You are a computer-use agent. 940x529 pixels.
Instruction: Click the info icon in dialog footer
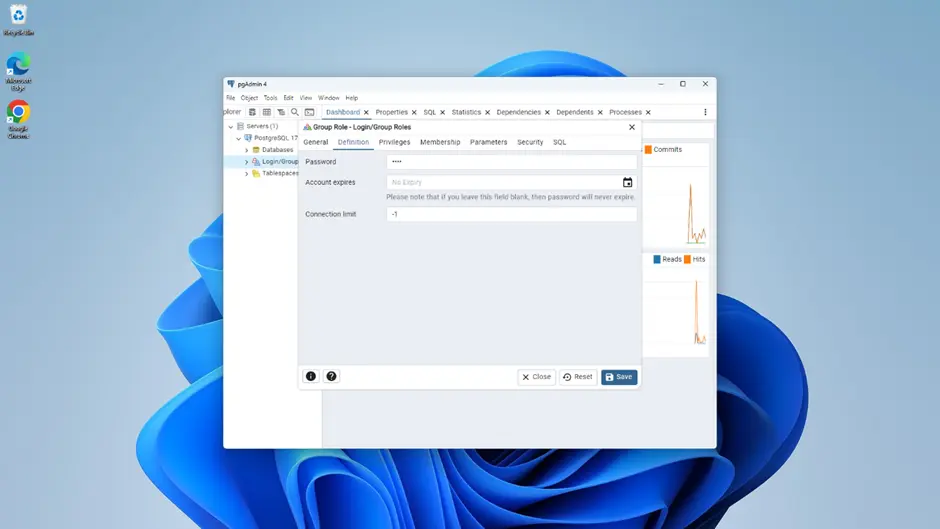tap(311, 376)
